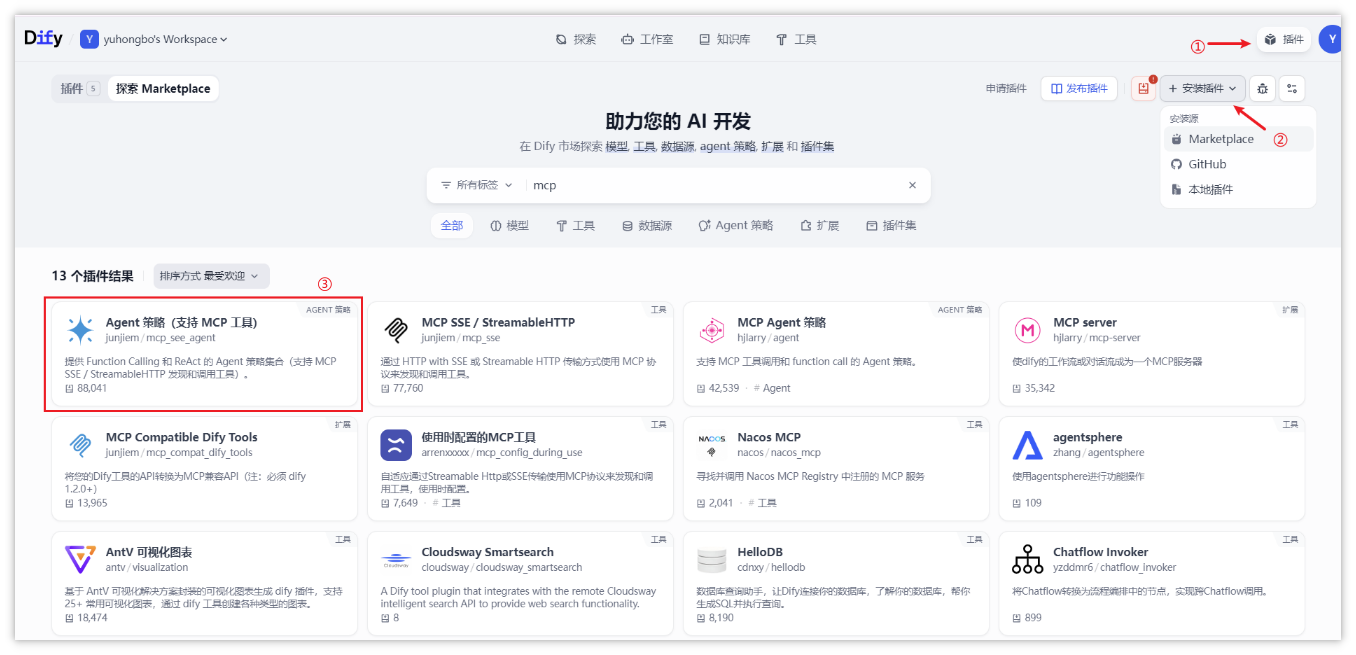Image resolution: width=1356 pixels, height=655 pixels.
Task: Open the MCP SSE / StreamableHTTP plugin title
Action: (x=498, y=322)
